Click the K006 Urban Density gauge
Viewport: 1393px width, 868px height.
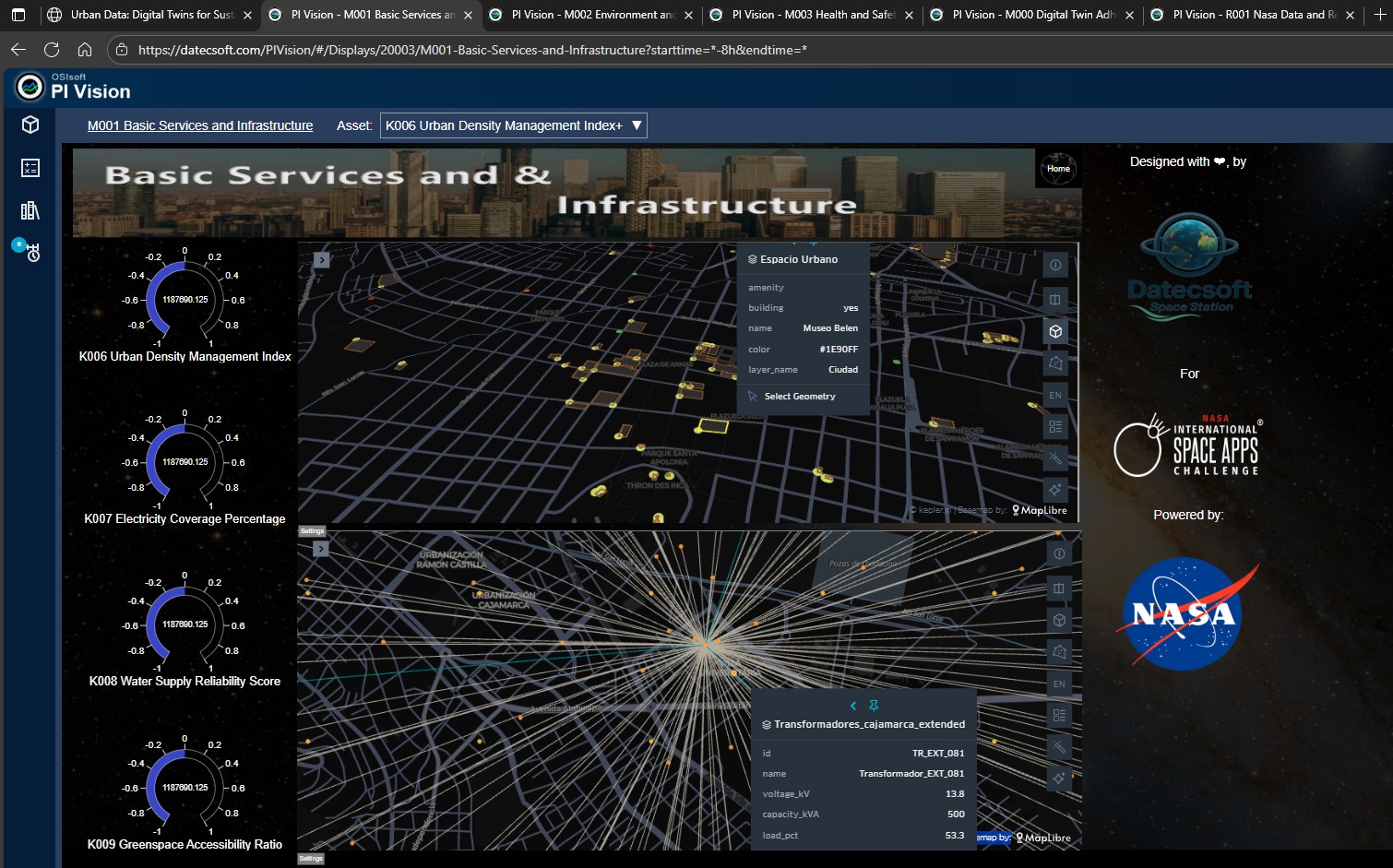[185, 301]
